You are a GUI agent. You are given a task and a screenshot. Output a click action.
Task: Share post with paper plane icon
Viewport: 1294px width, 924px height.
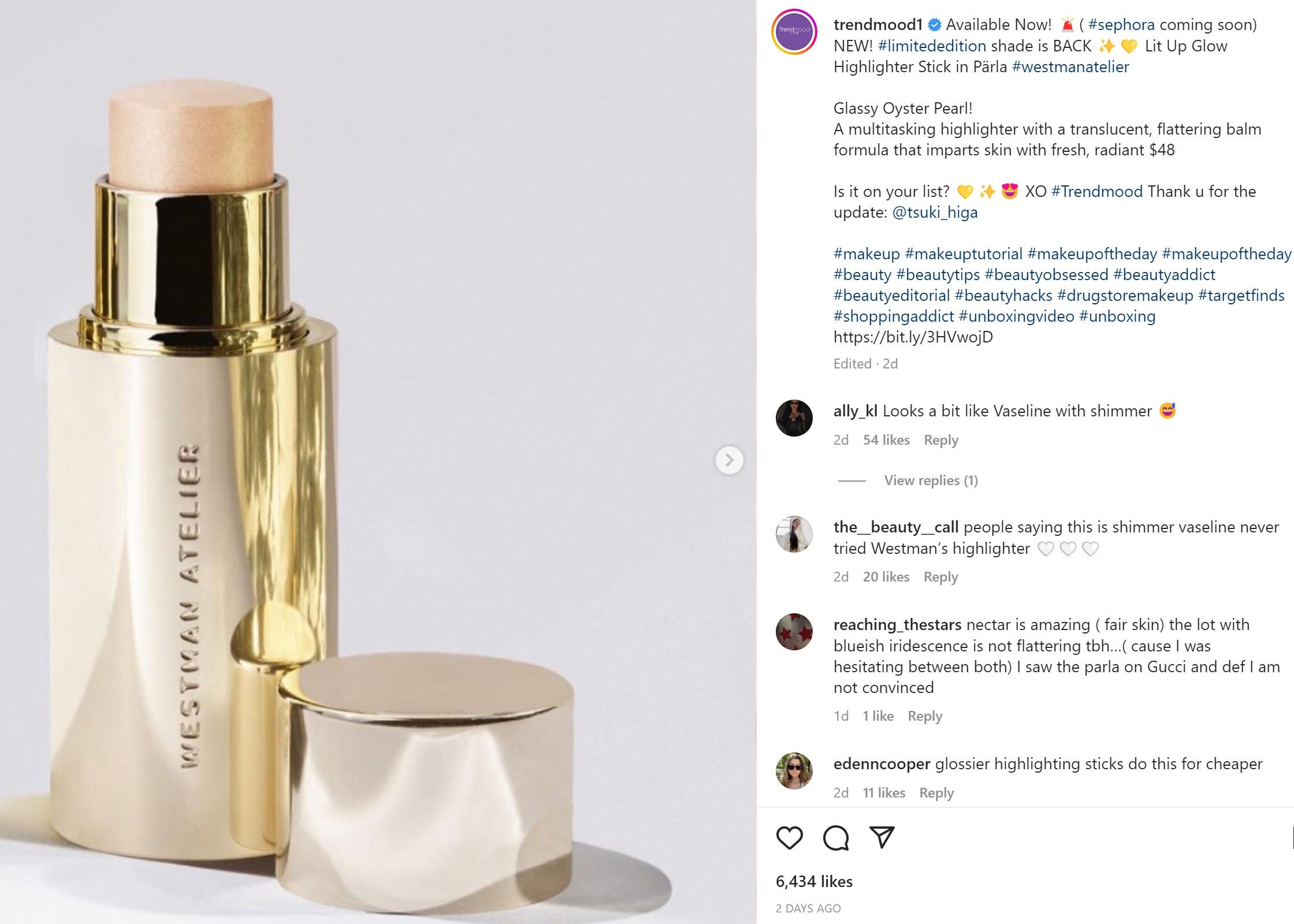point(882,837)
